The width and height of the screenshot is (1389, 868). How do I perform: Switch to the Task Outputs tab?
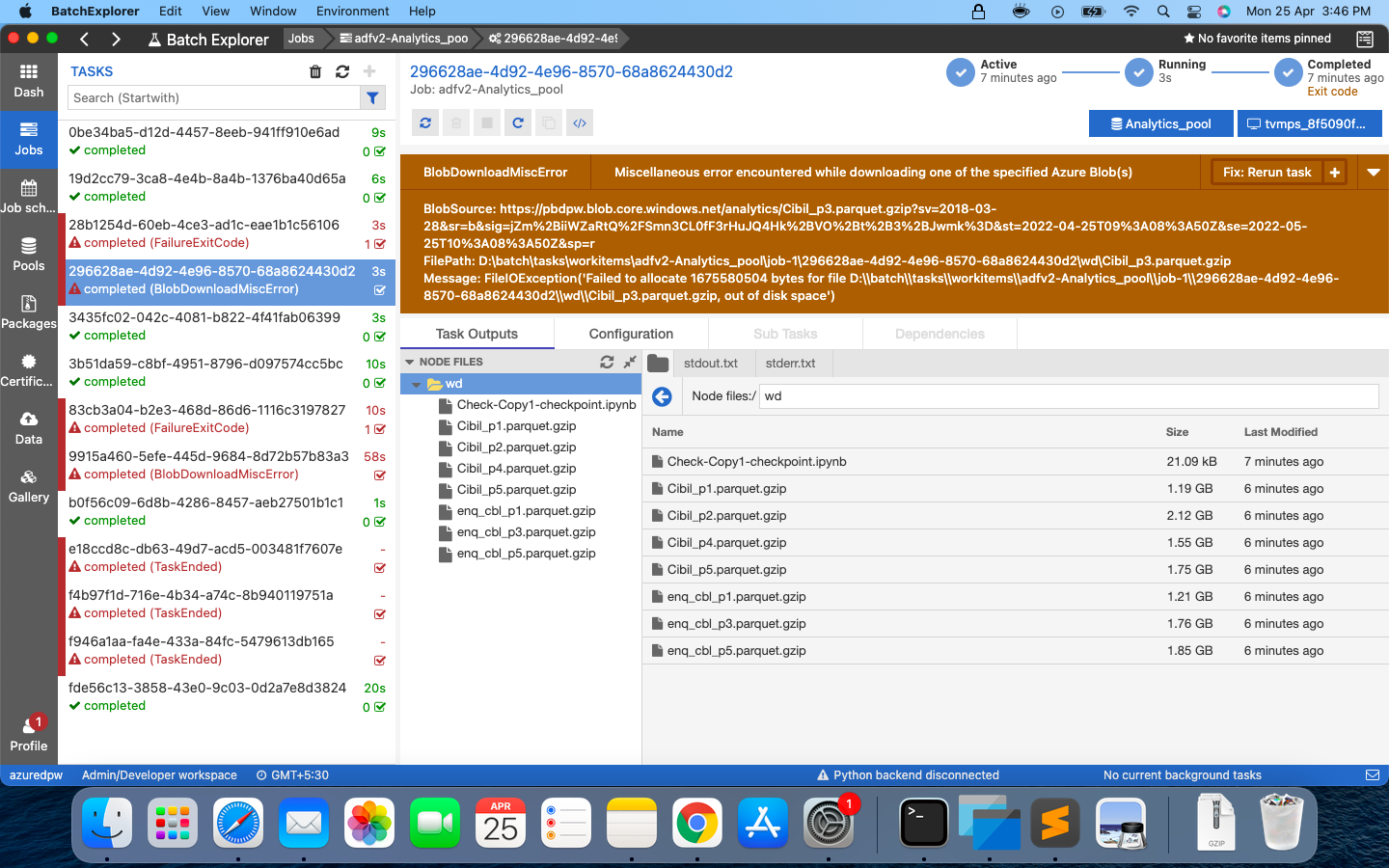[477, 334]
